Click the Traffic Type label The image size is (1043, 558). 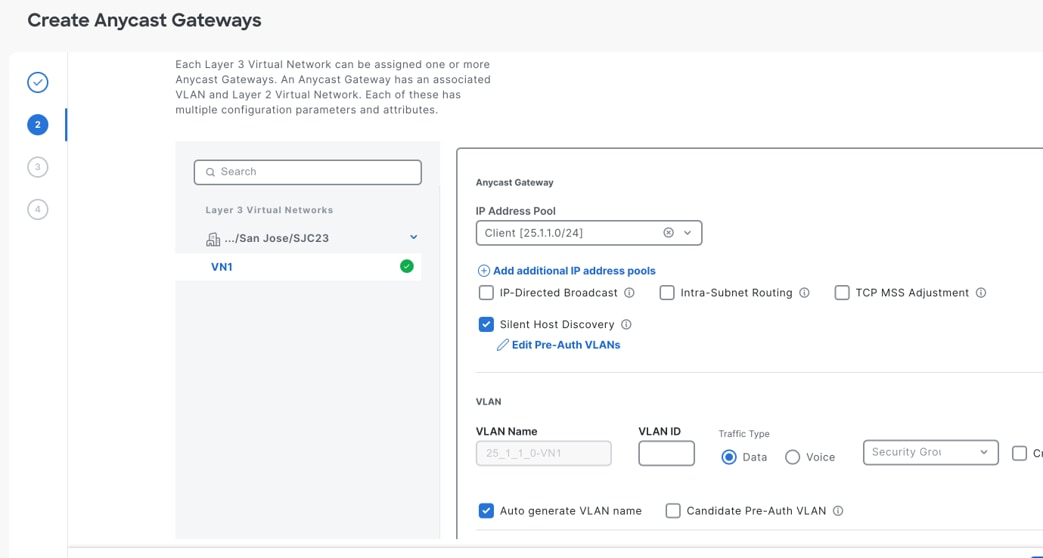click(x=744, y=434)
